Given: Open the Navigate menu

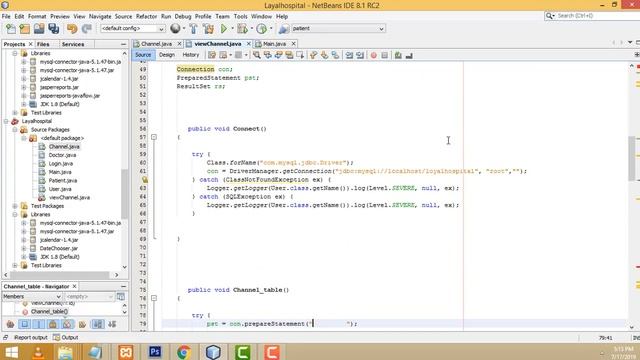Looking at the screenshot, I should tap(100, 16).
